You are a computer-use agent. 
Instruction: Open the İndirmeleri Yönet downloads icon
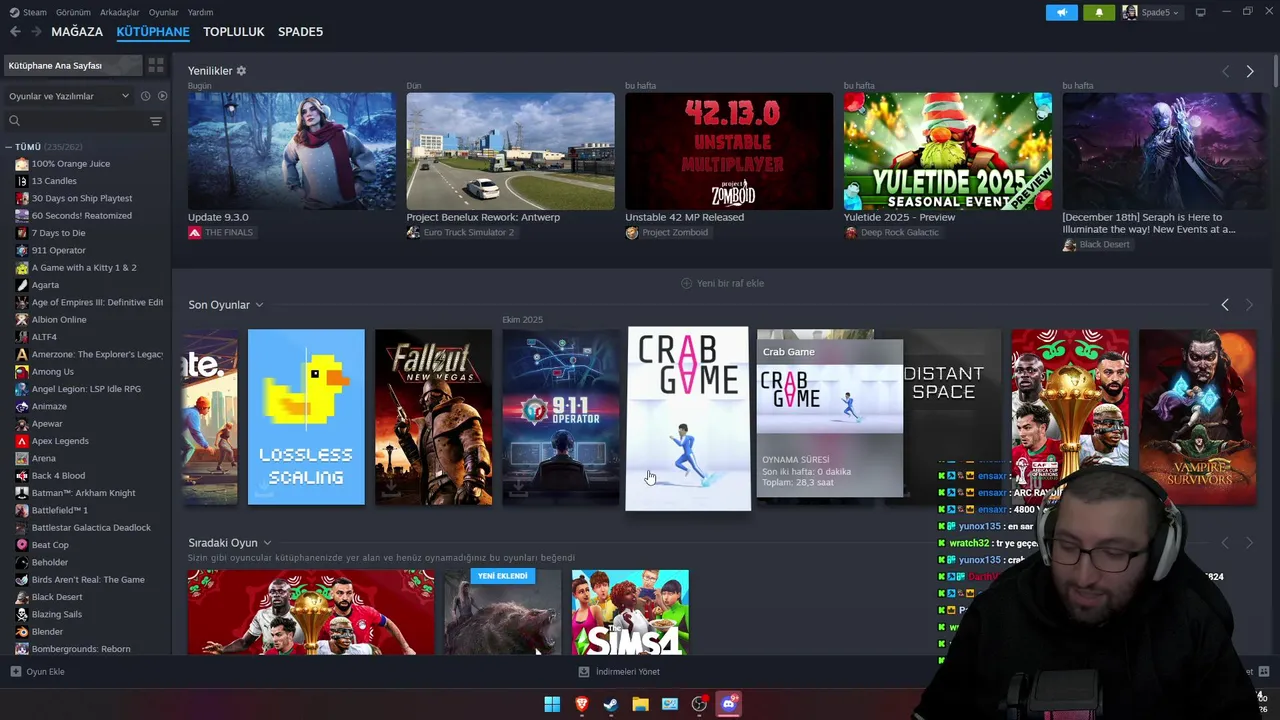pos(584,672)
